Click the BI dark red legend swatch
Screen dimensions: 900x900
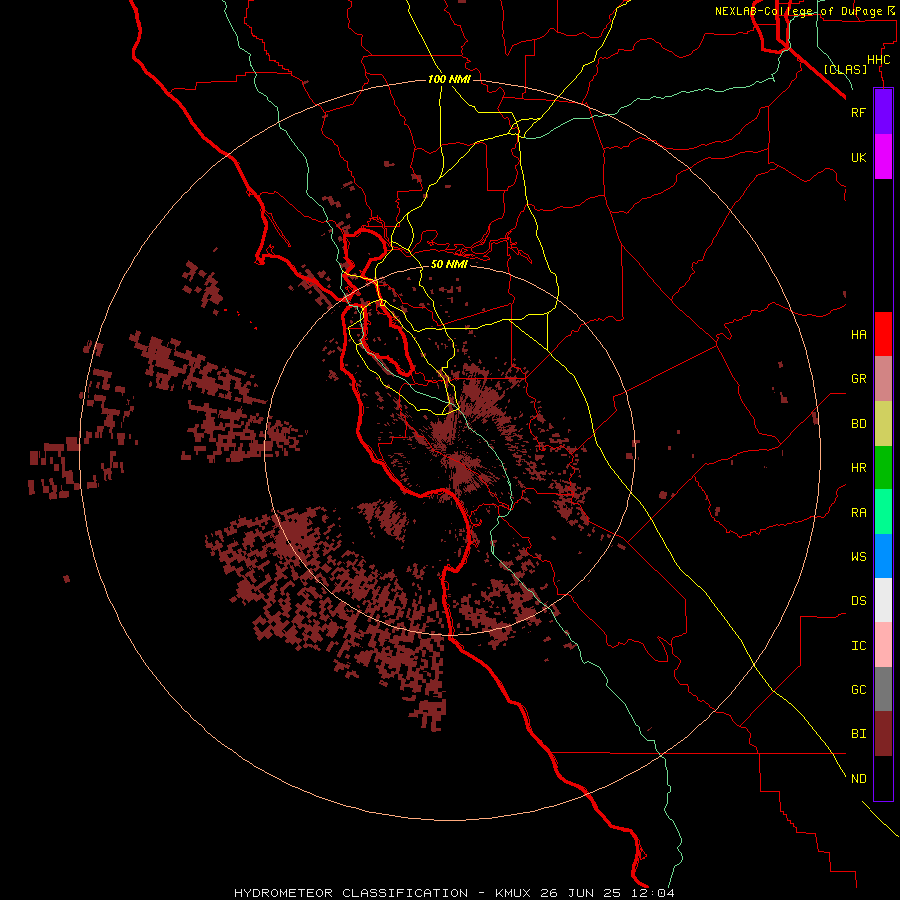click(883, 734)
